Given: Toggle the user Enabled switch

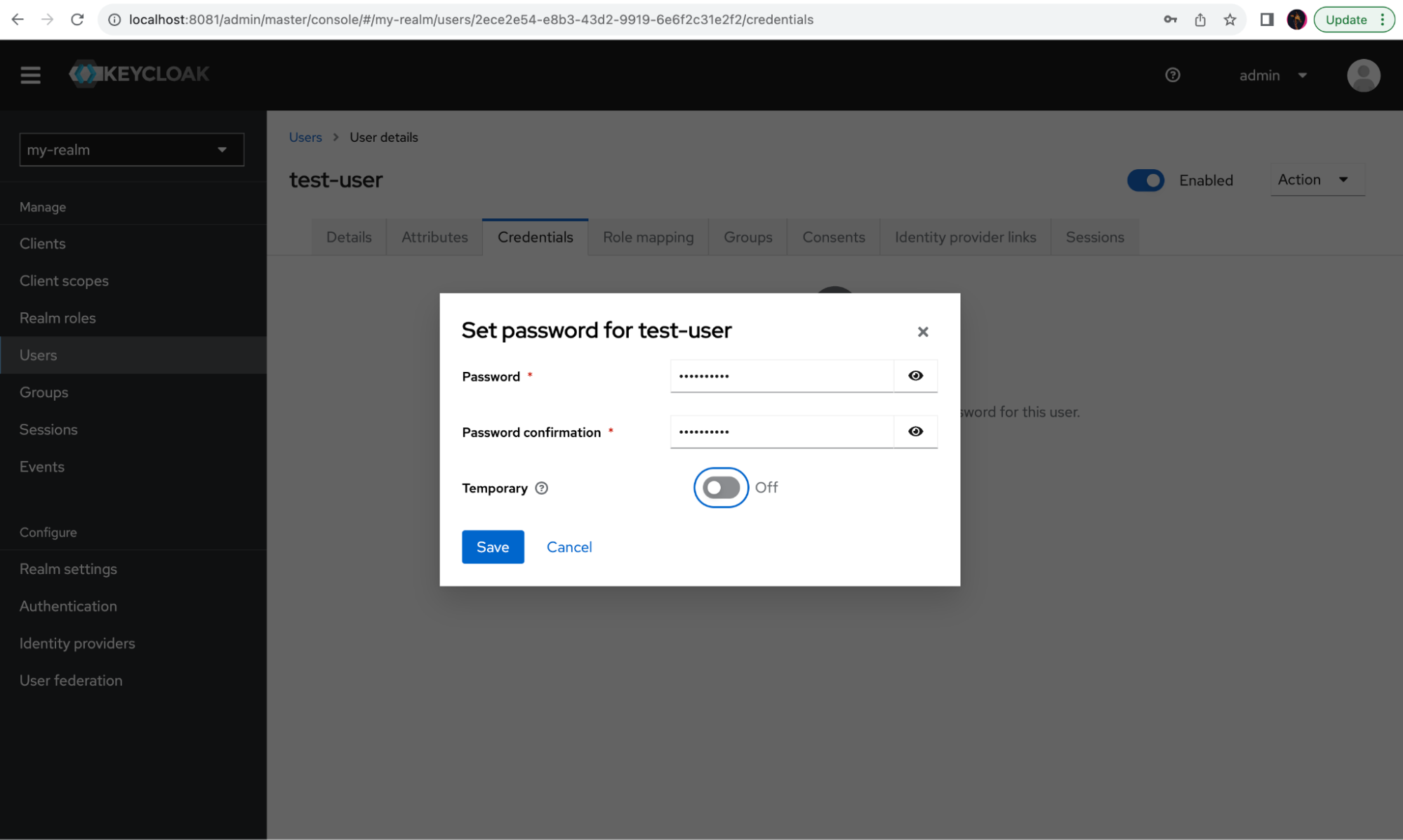Looking at the screenshot, I should pyautogui.click(x=1145, y=180).
